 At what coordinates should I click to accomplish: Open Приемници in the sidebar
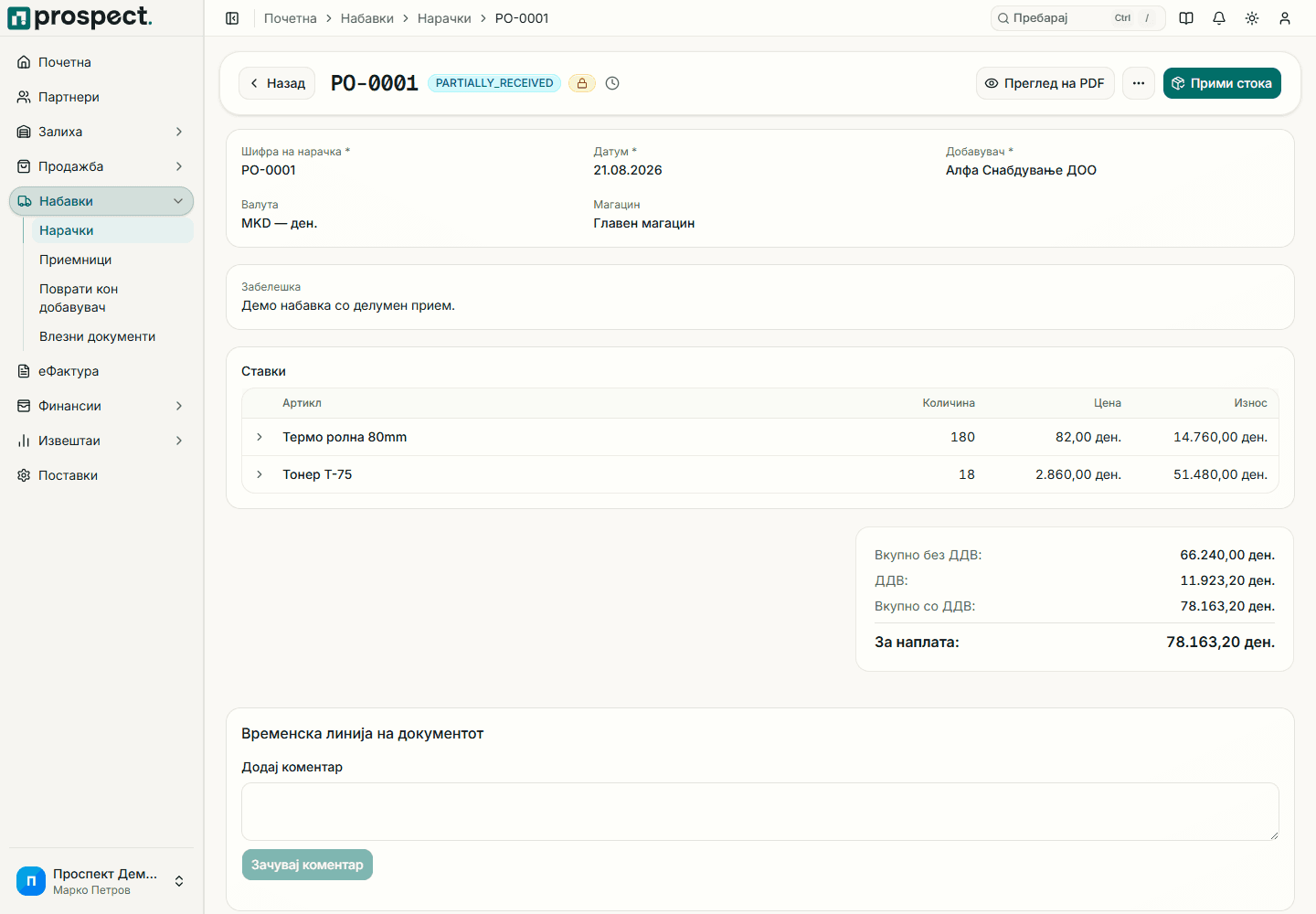click(x=112, y=260)
